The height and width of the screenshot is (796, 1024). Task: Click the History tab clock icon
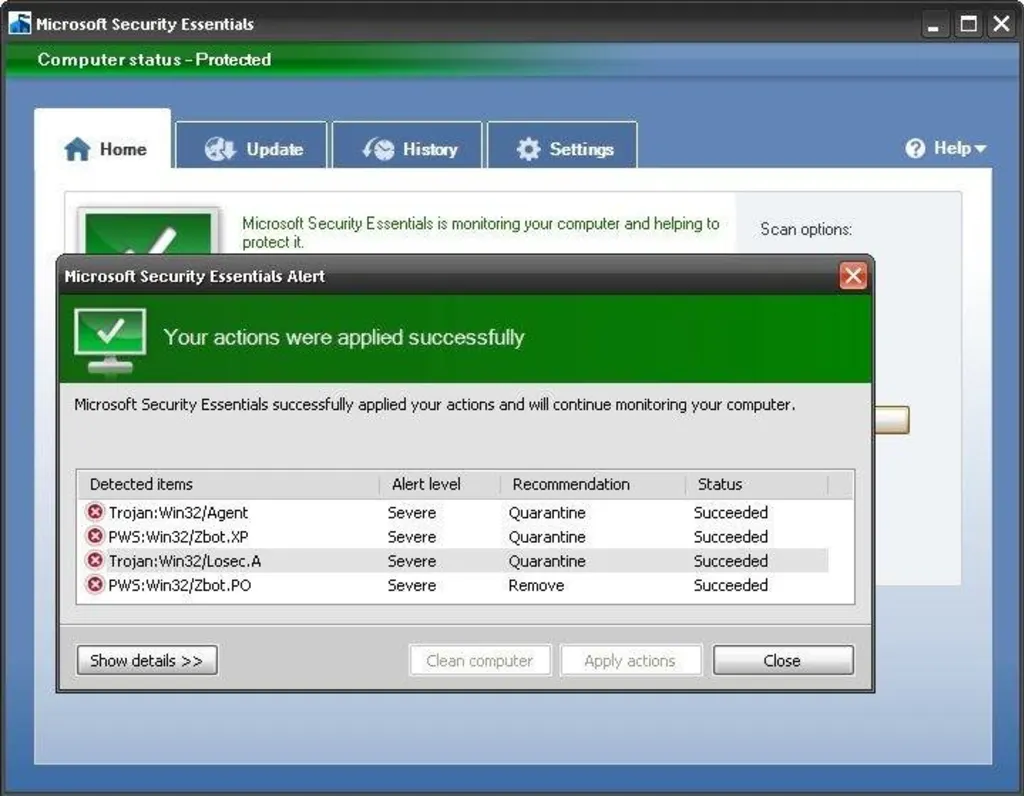(379, 149)
